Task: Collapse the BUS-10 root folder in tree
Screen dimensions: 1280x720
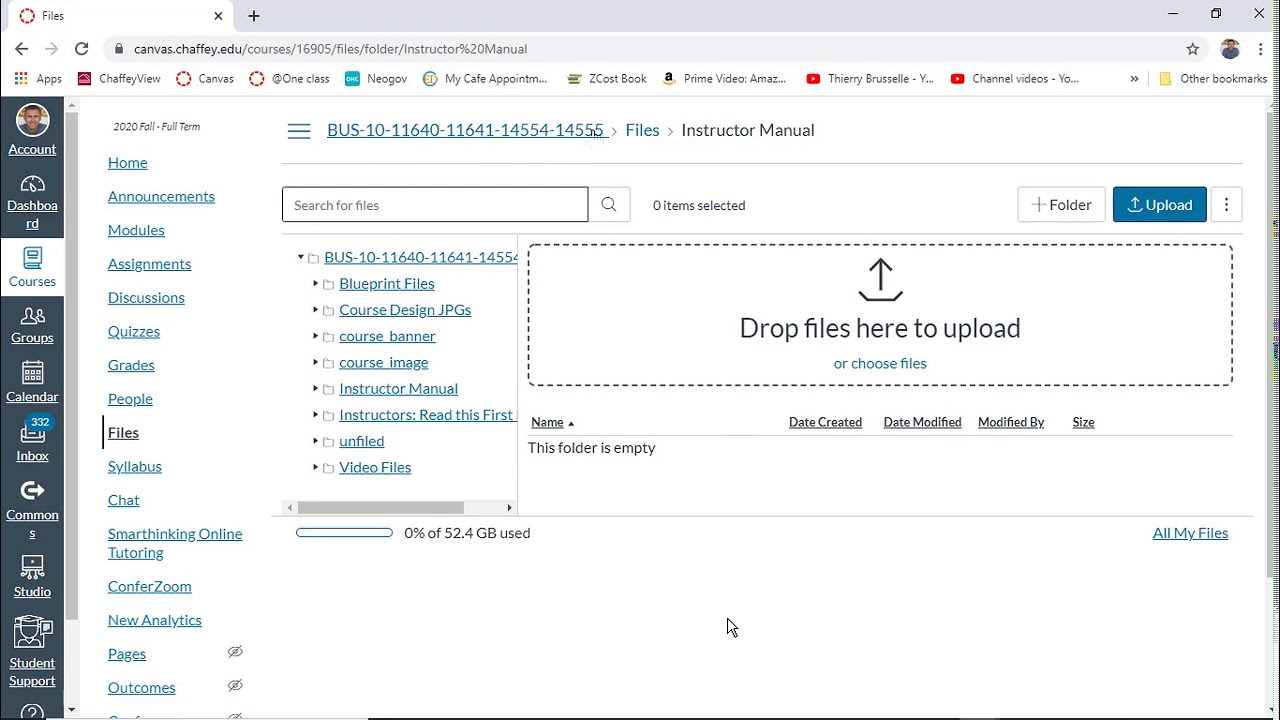Action: 300,258
